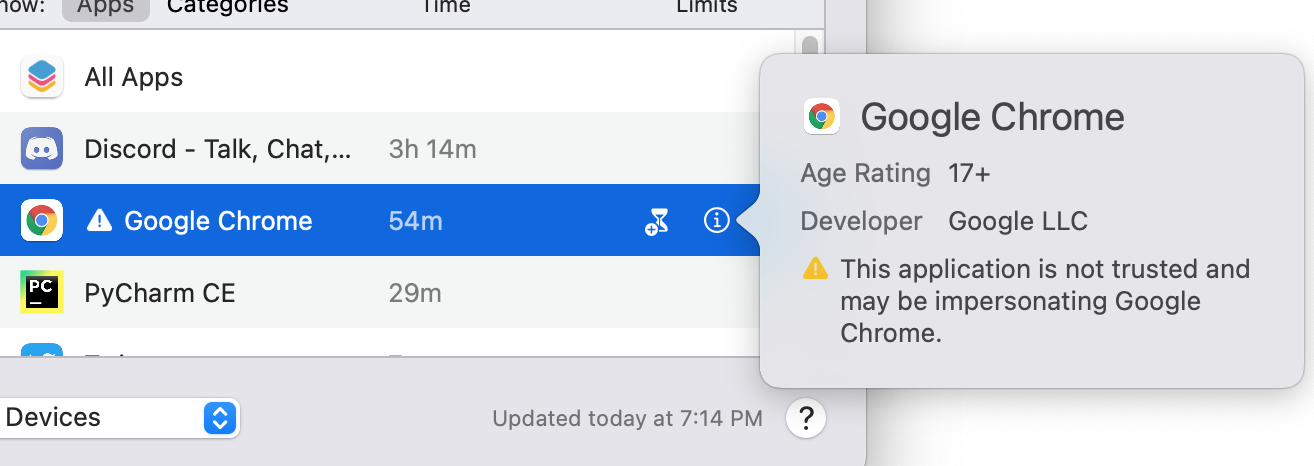
Task: Select the All Apps row
Action: [x=300, y=77]
